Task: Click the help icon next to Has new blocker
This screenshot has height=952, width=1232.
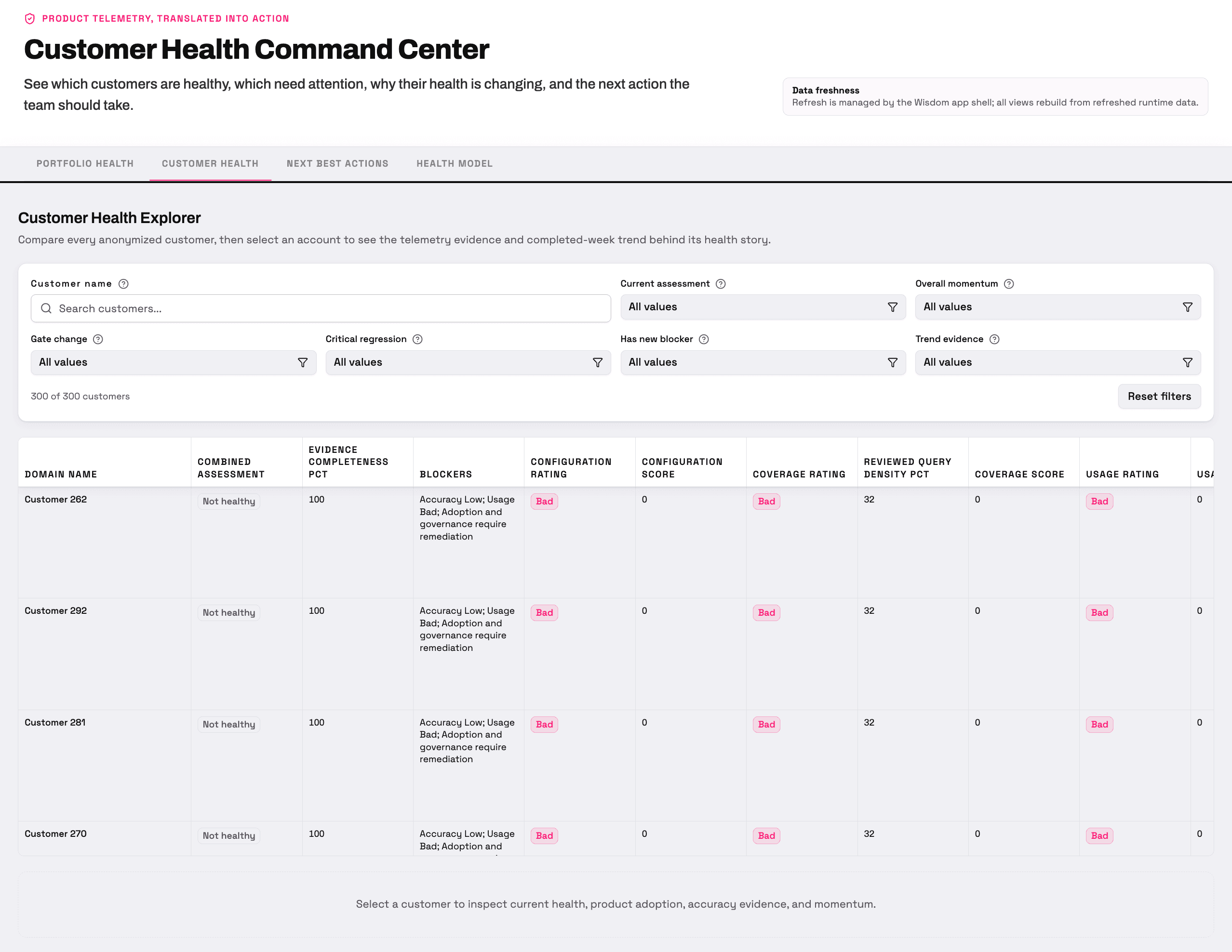Action: point(703,339)
